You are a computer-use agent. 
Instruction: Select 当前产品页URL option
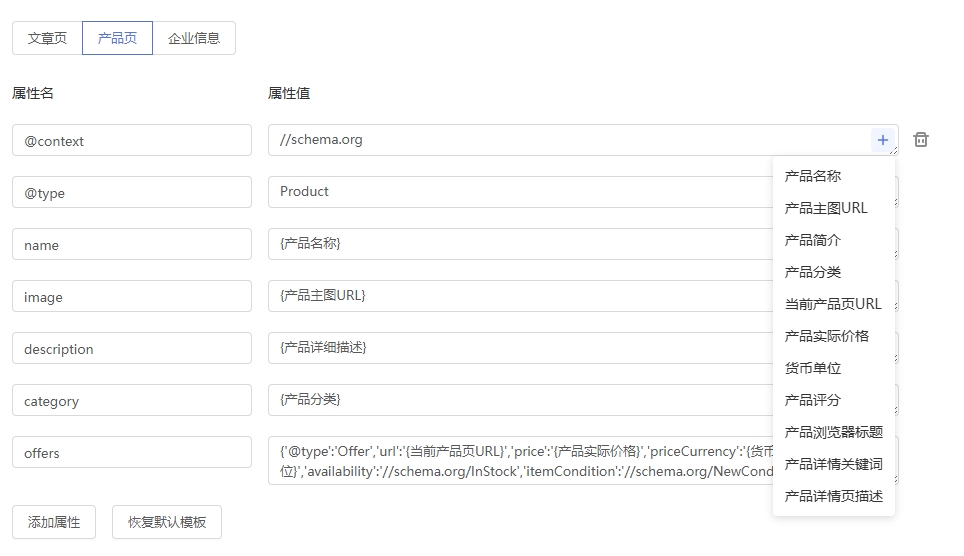(833, 304)
